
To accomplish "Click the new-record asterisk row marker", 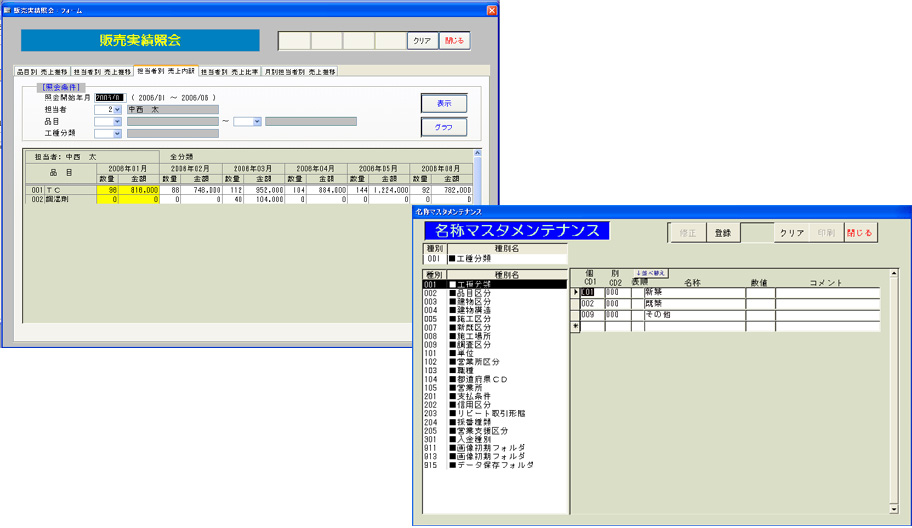I will pos(575,326).
